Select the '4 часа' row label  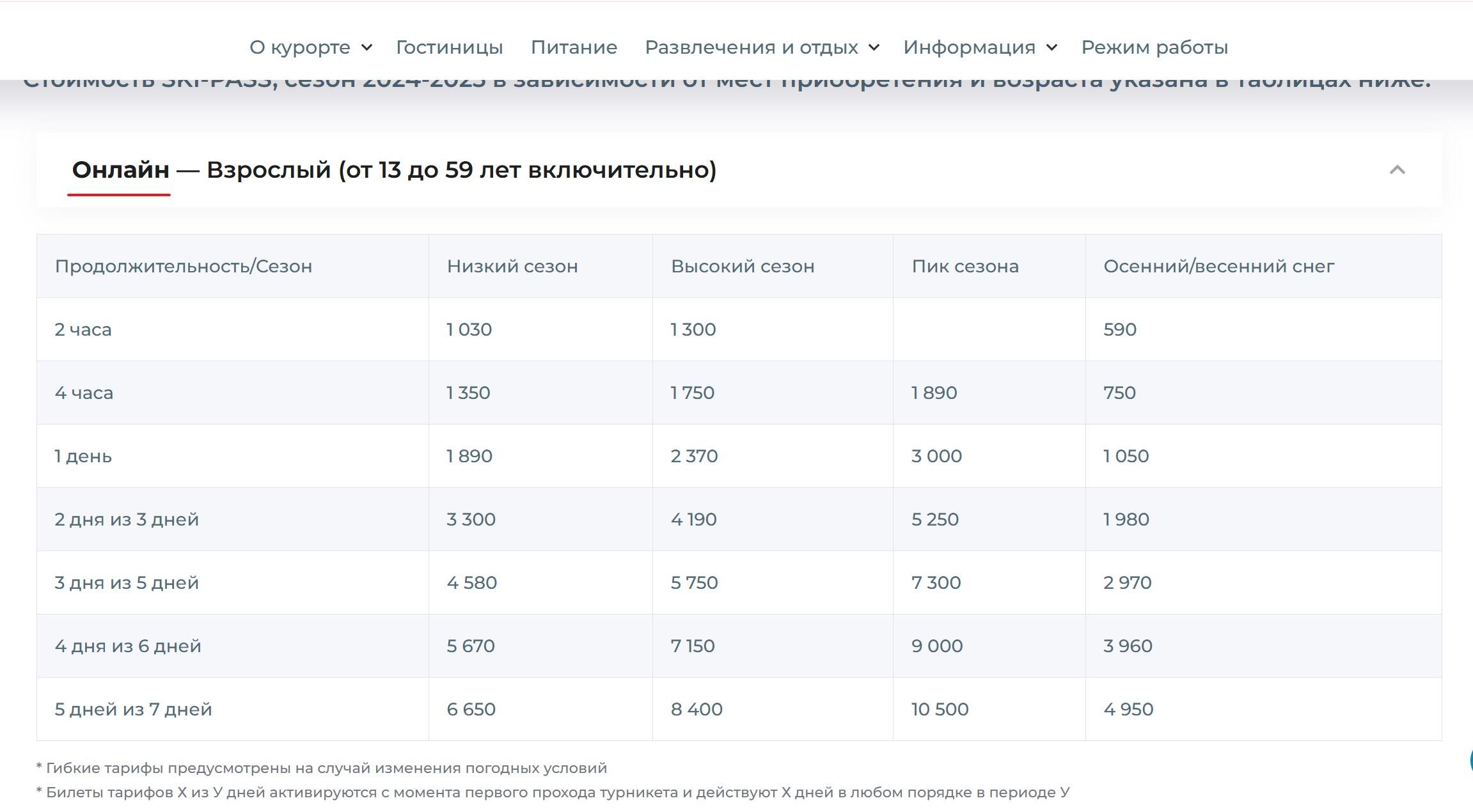tap(84, 393)
